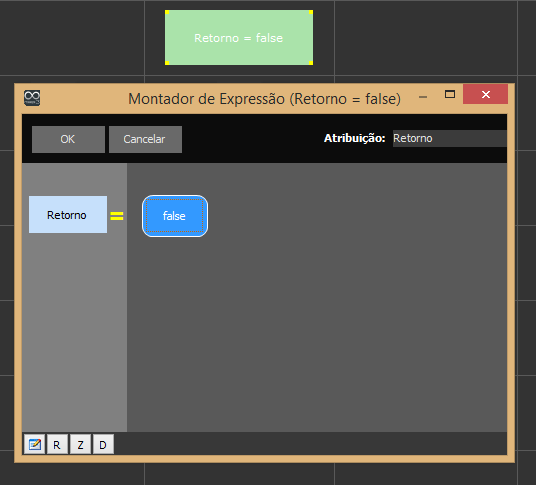Screen dimensions: 536x485
Task: Click the Atribuição input field containing Retorno
Action: (450, 138)
